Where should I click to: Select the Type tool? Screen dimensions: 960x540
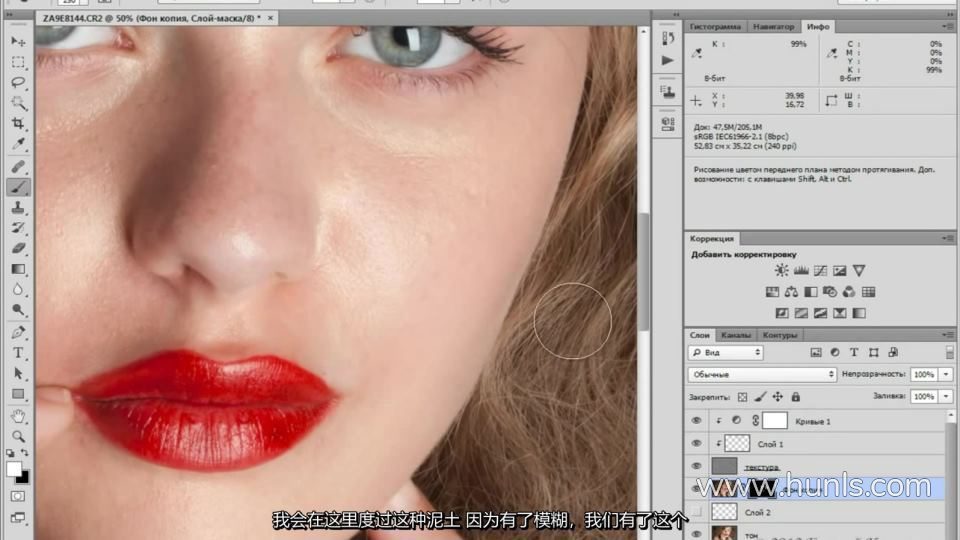pos(18,353)
